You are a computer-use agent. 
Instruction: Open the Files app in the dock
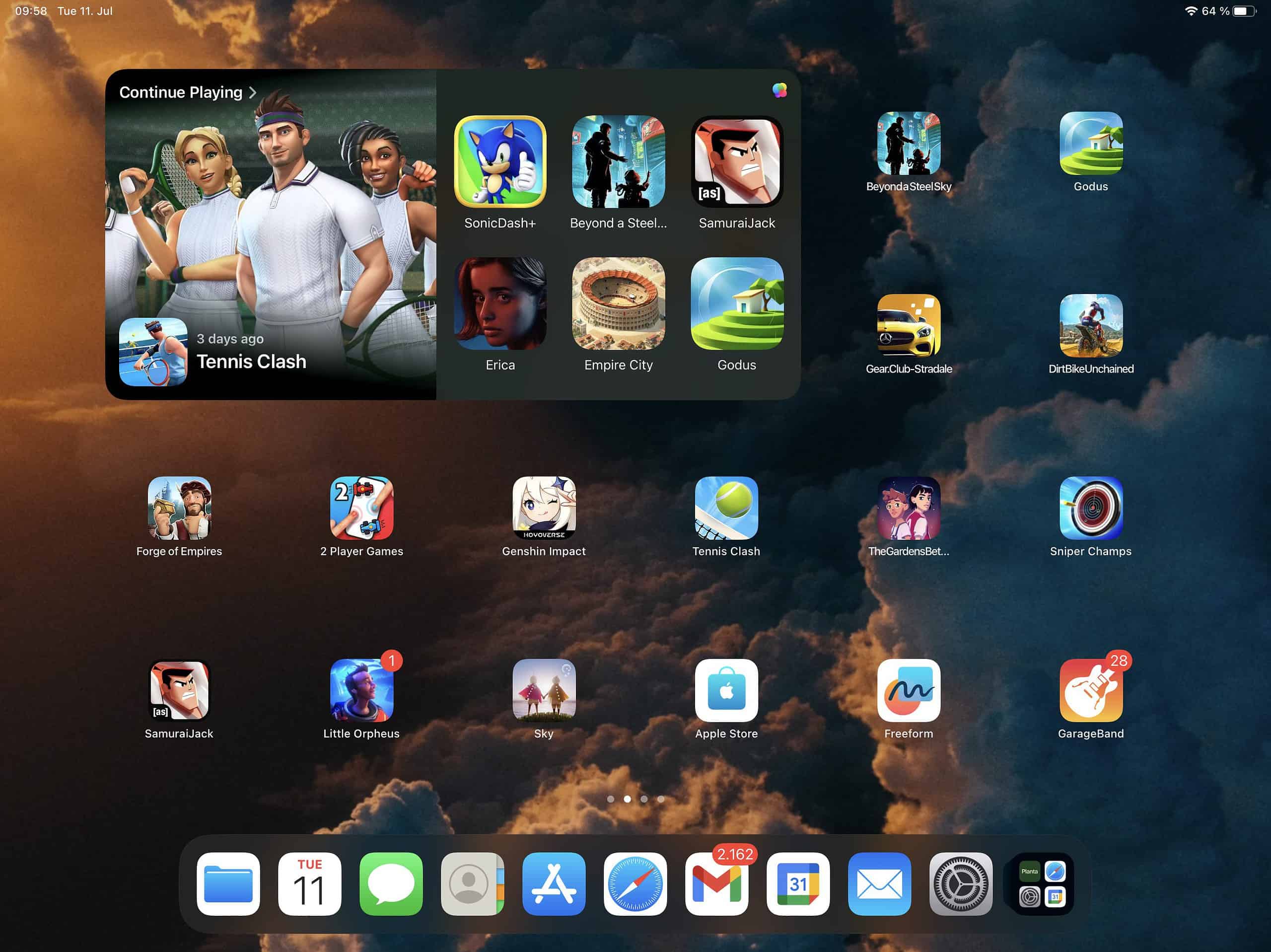pyautogui.click(x=228, y=883)
